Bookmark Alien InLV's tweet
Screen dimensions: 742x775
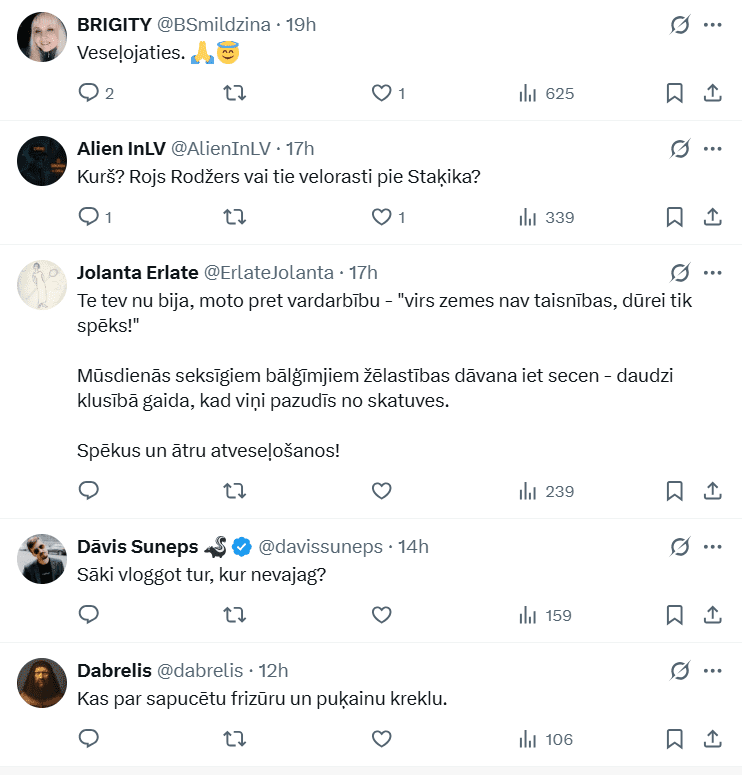click(675, 217)
